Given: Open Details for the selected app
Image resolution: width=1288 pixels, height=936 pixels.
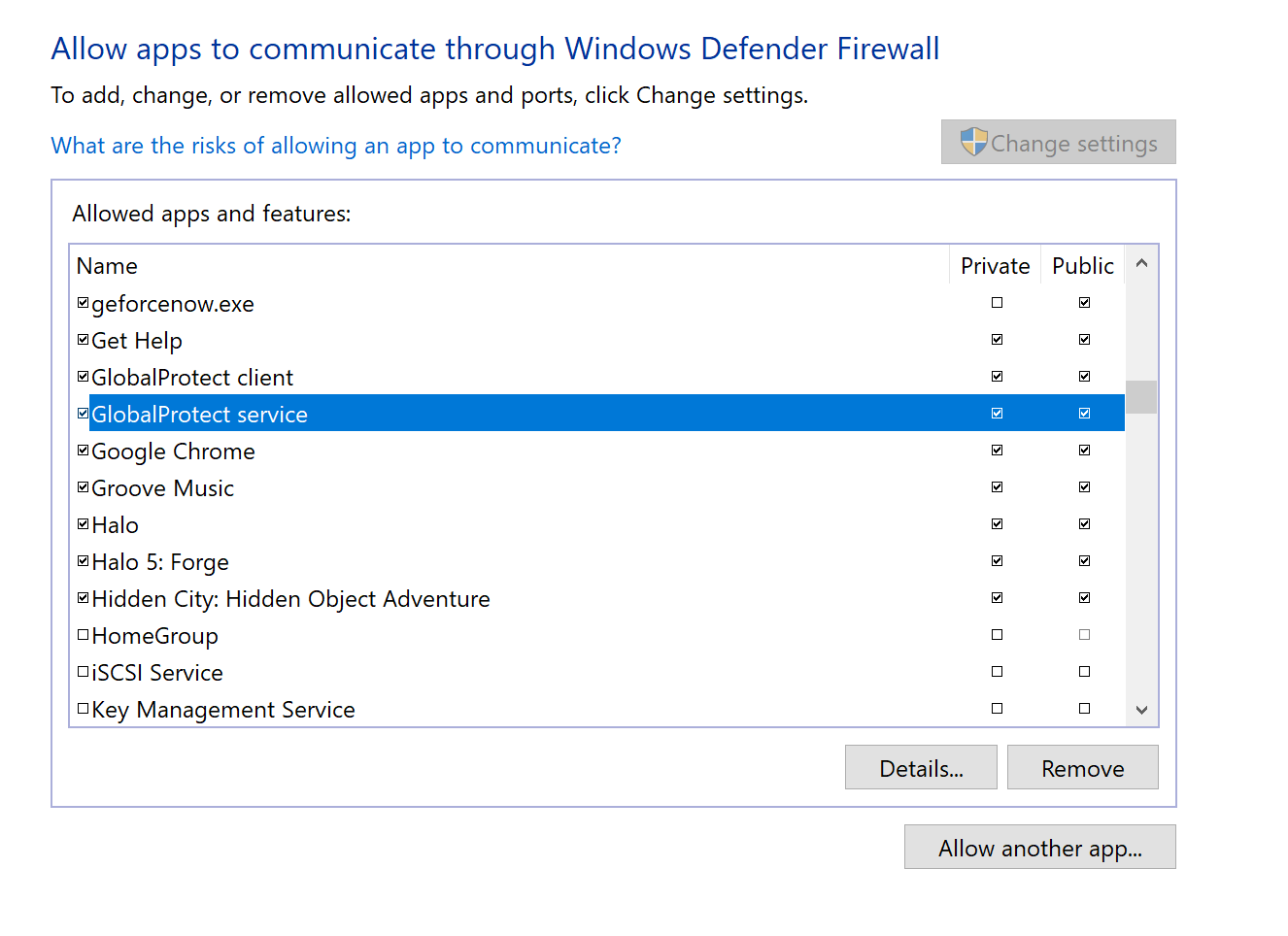Looking at the screenshot, I should pos(921,768).
